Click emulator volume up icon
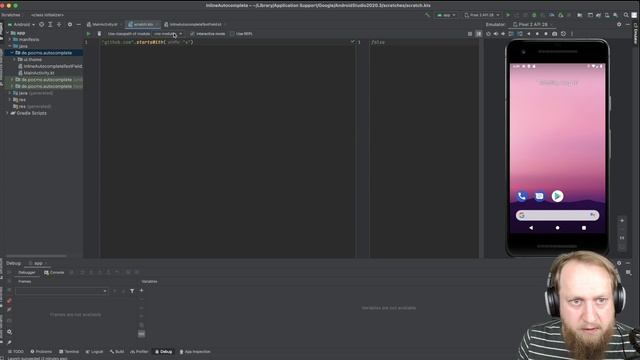This screenshot has height=360, width=640. click(x=496, y=34)
